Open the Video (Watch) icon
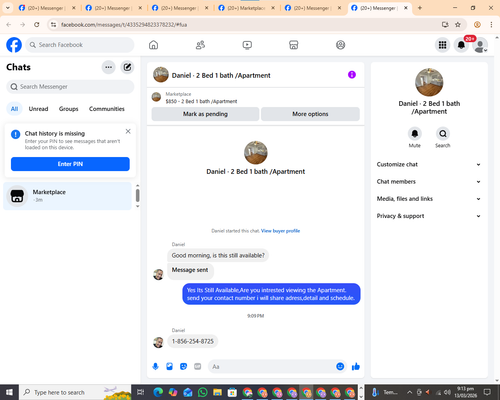 [247, 45]
